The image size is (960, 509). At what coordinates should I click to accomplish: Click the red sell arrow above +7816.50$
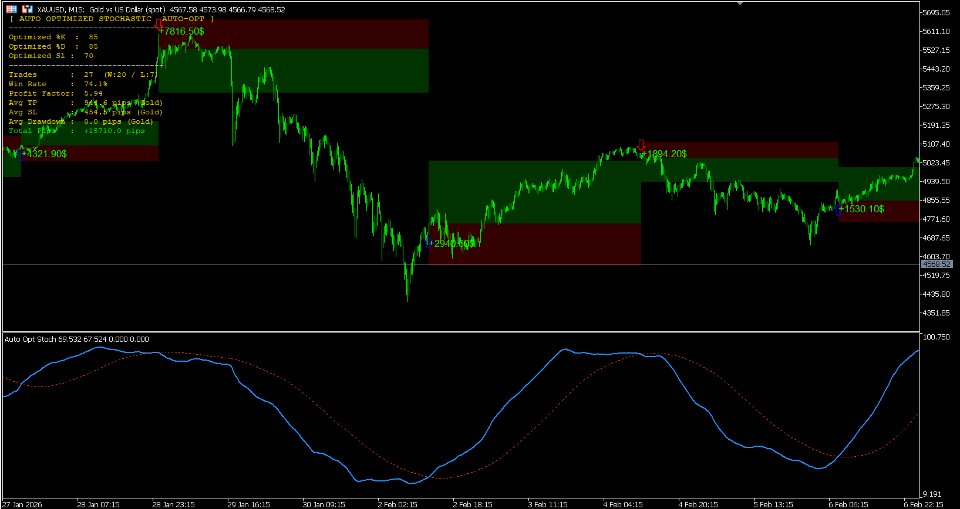159,25
